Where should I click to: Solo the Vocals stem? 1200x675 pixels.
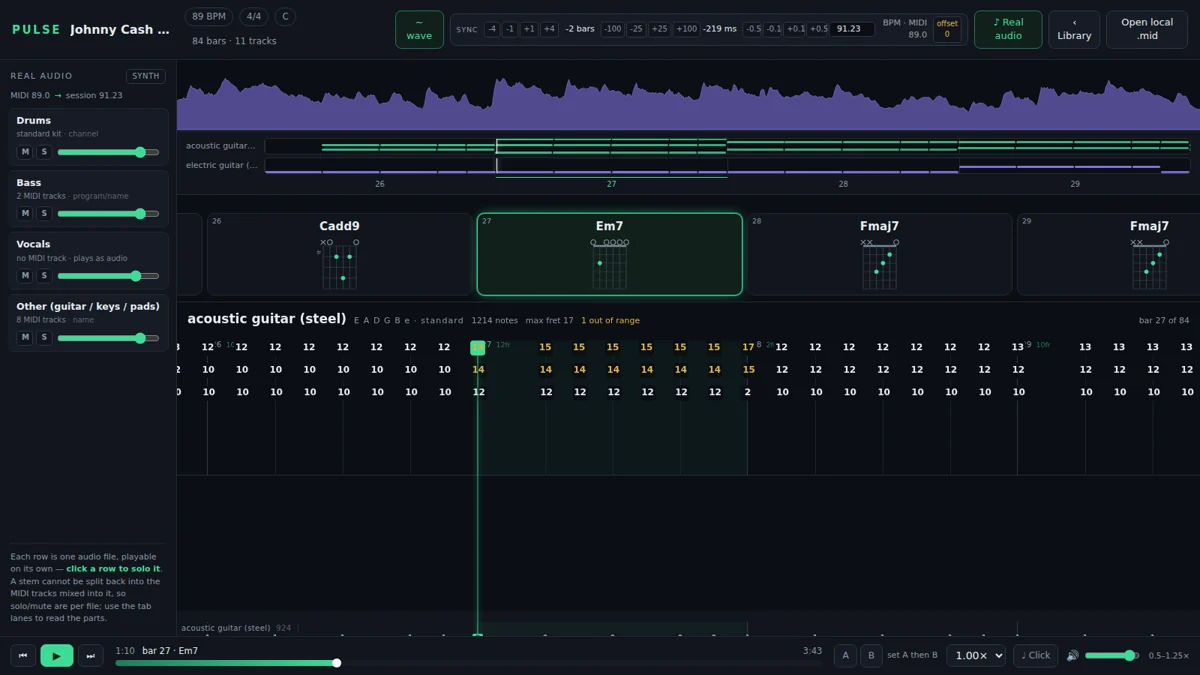coord(44,276)
